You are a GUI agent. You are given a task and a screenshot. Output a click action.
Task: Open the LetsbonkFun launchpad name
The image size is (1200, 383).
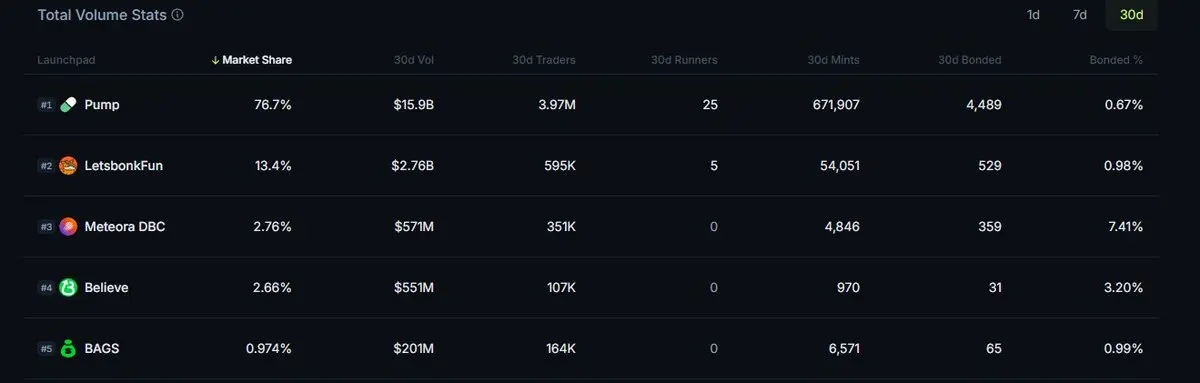(x=123, y=166)
